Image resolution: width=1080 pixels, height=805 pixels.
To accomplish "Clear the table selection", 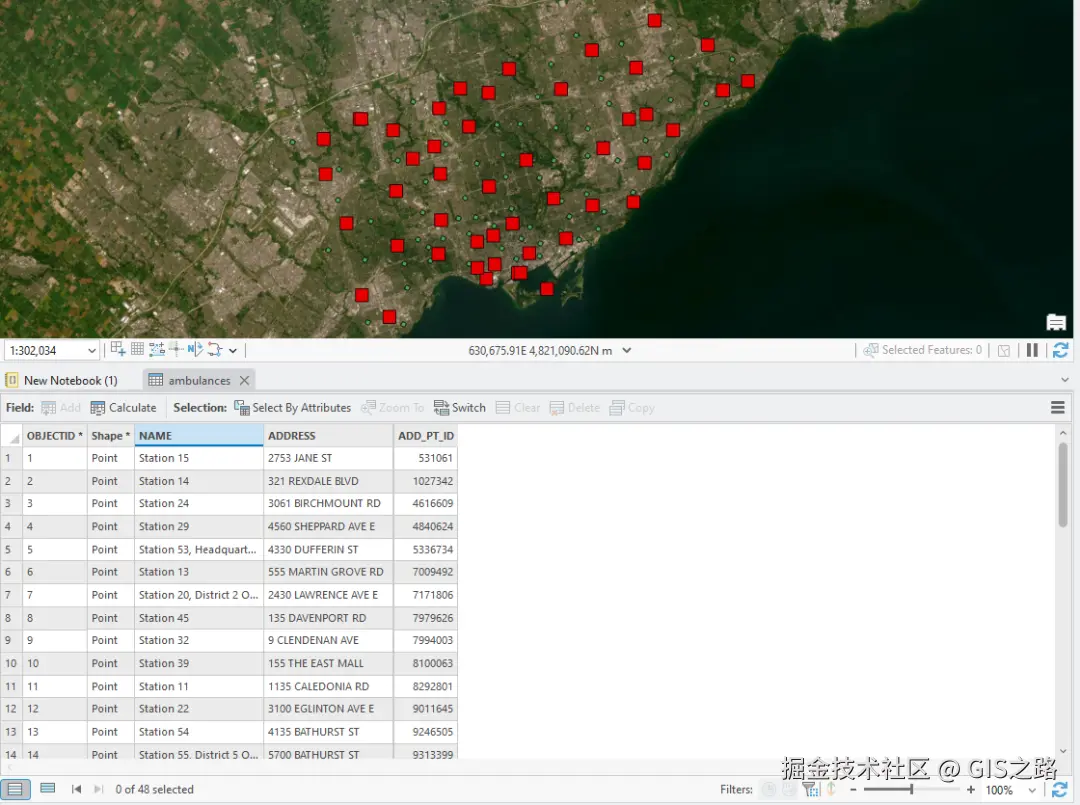I will click(518, 408).
